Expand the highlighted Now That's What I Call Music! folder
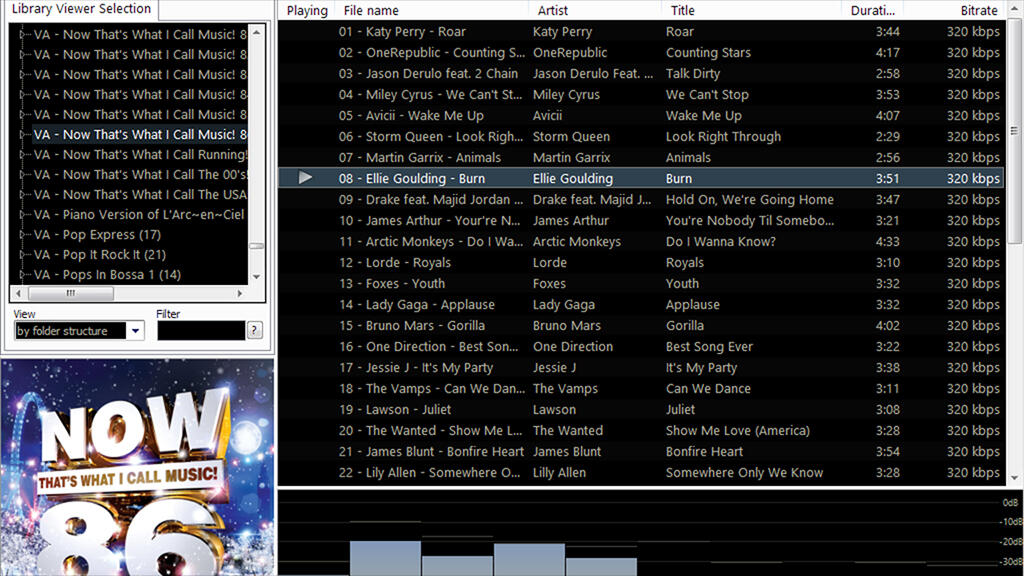The height and width of the screenshot is (576, 1024). pyautogui.click(x=22, y=135)
